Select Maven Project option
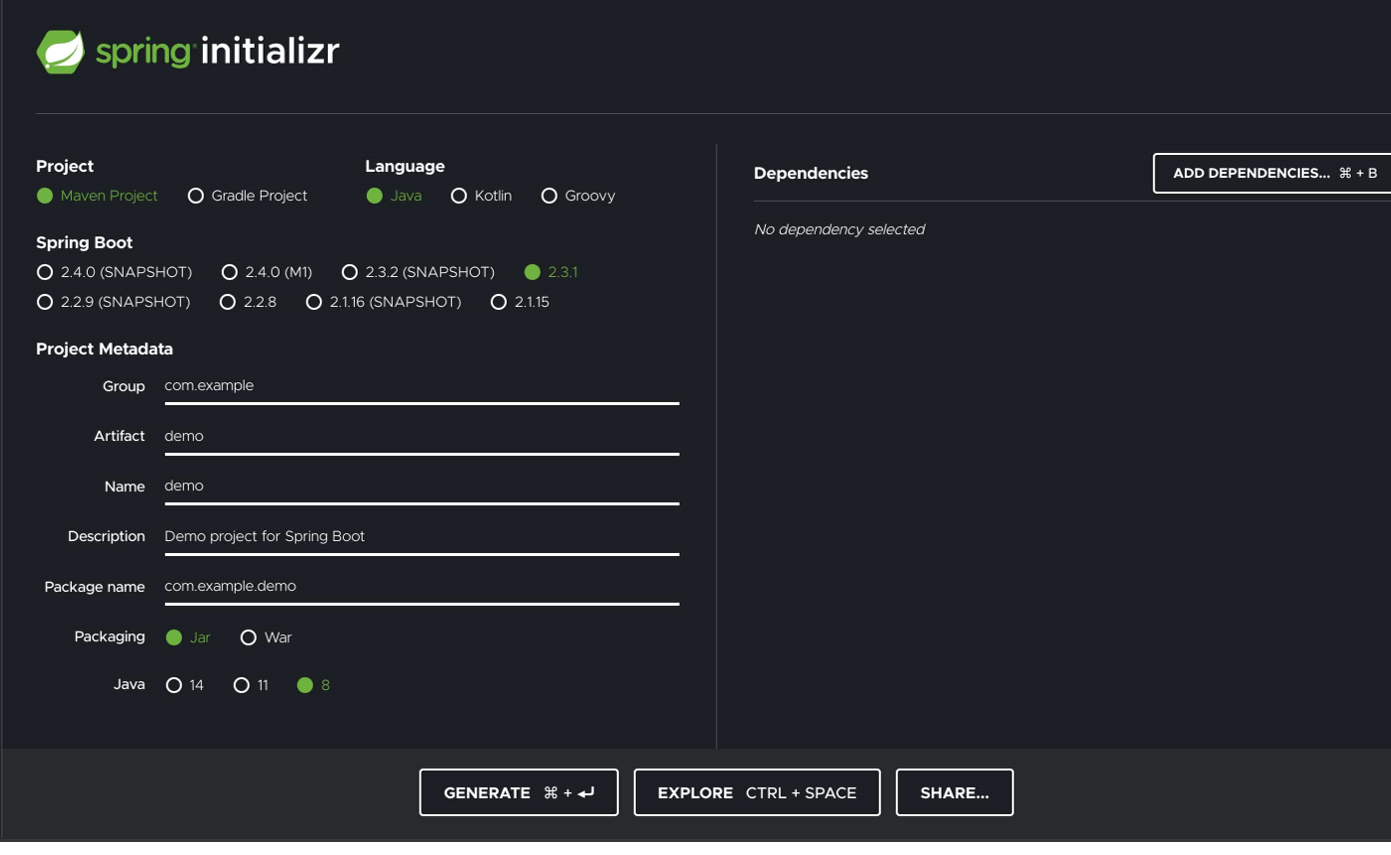Image resolution: width=1391 pixels, height=855 pixels. tap(45, 196)
